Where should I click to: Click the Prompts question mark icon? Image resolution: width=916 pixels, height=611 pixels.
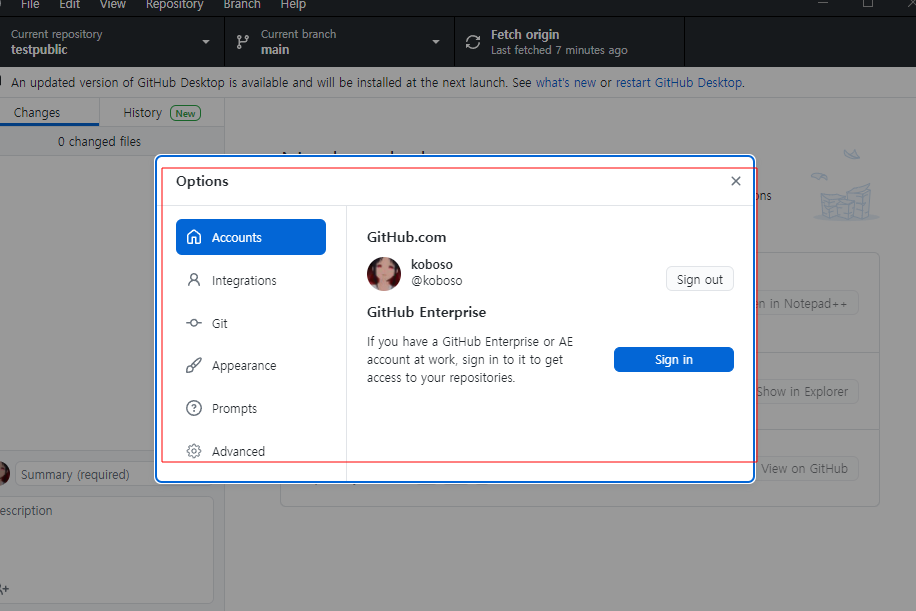pyautogui.click(x=194, y=408)
